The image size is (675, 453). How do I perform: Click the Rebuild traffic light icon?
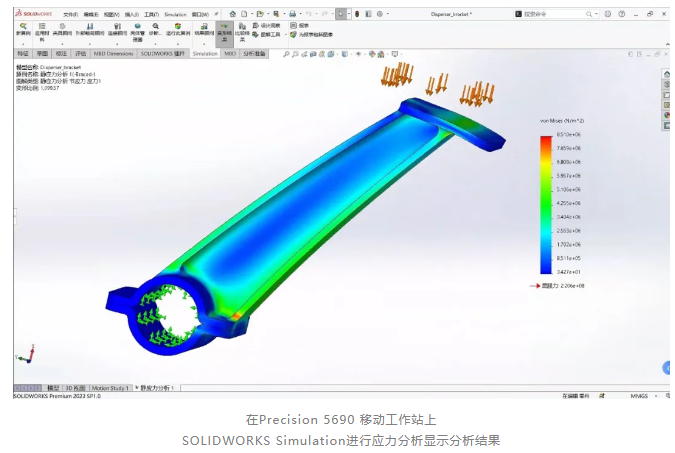(x=357, y=14)
